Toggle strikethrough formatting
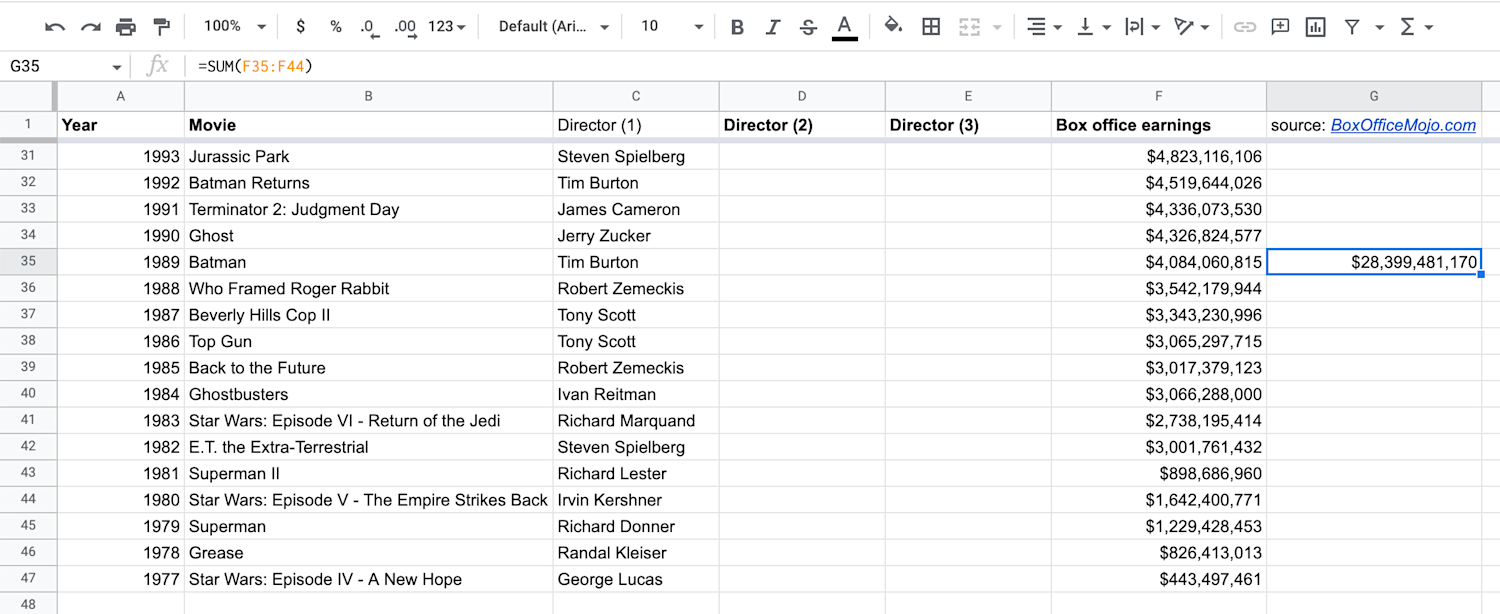This screenshot has height=614, width=1500. 808,27
